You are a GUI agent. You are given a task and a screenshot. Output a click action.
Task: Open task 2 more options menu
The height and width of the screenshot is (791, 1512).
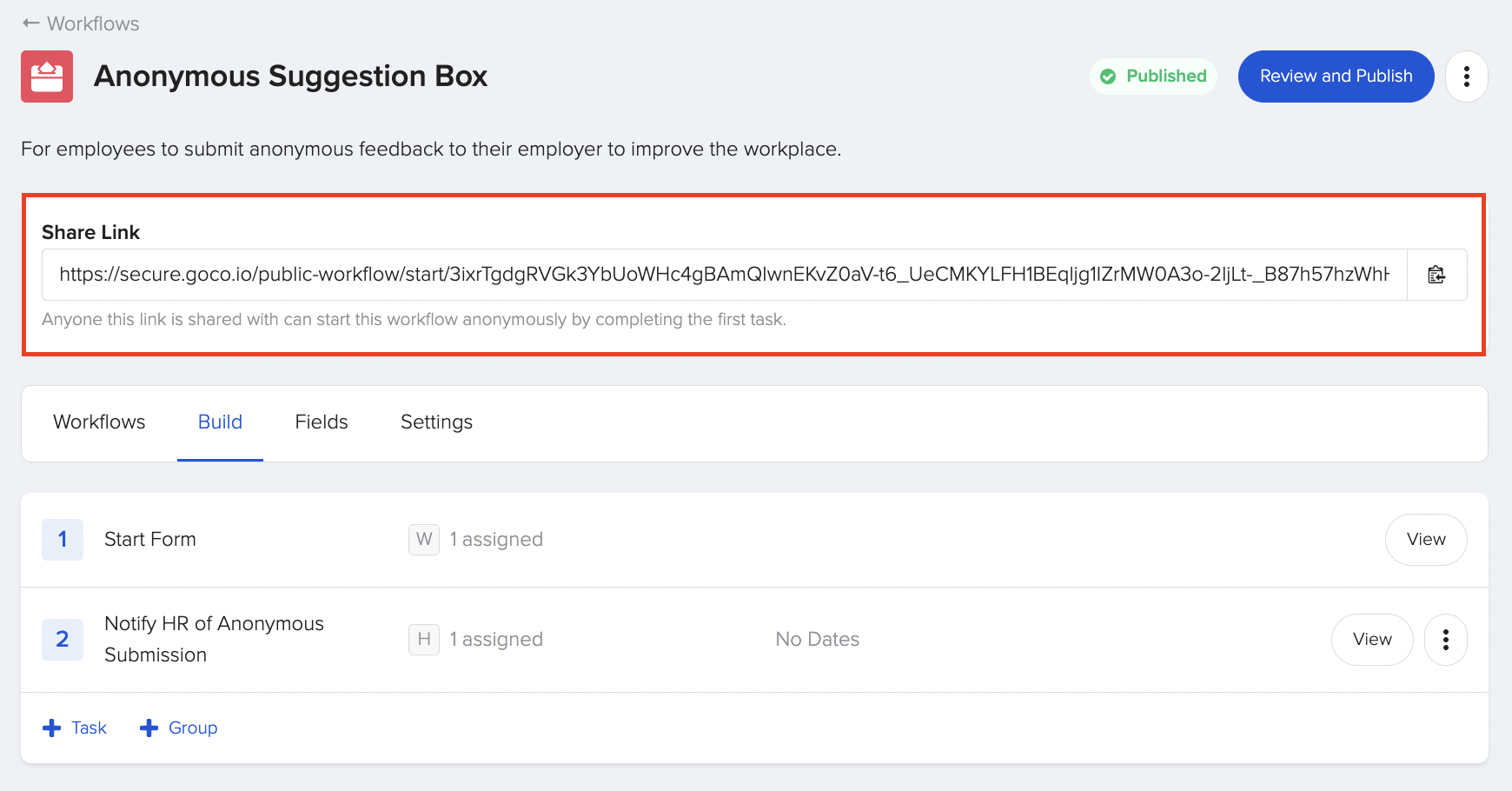(x=1445, y=640)
